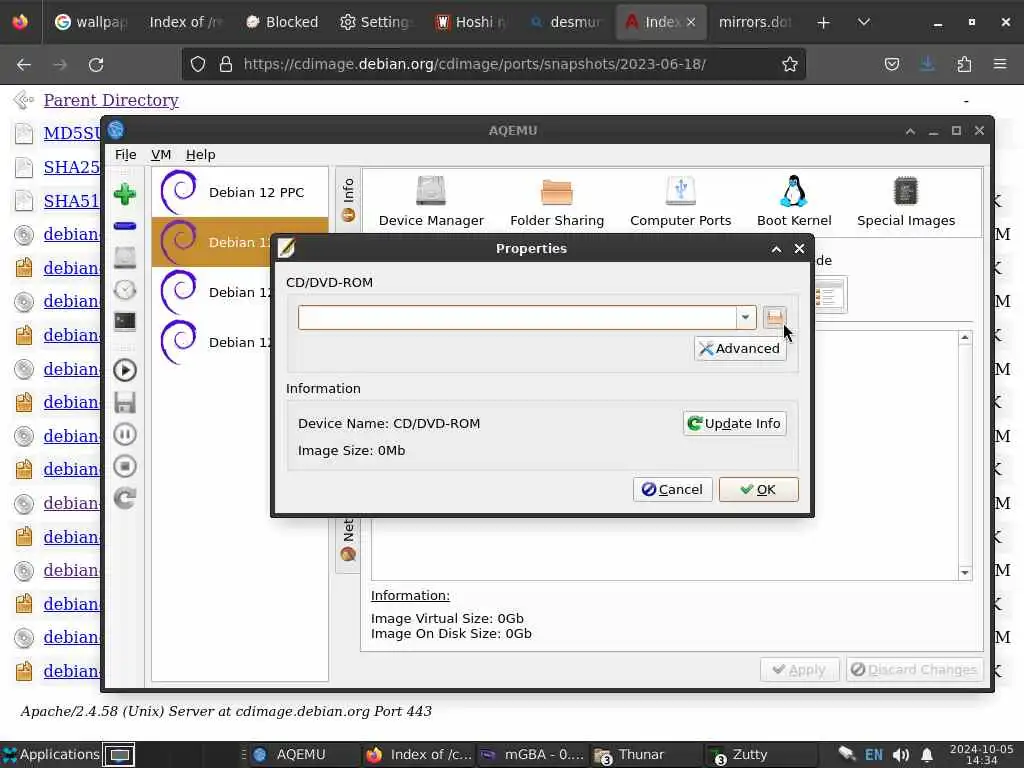Screen dimensions: 1024x768
Task: Click the show desktop icon in taskbar
Action: (119, 754)
